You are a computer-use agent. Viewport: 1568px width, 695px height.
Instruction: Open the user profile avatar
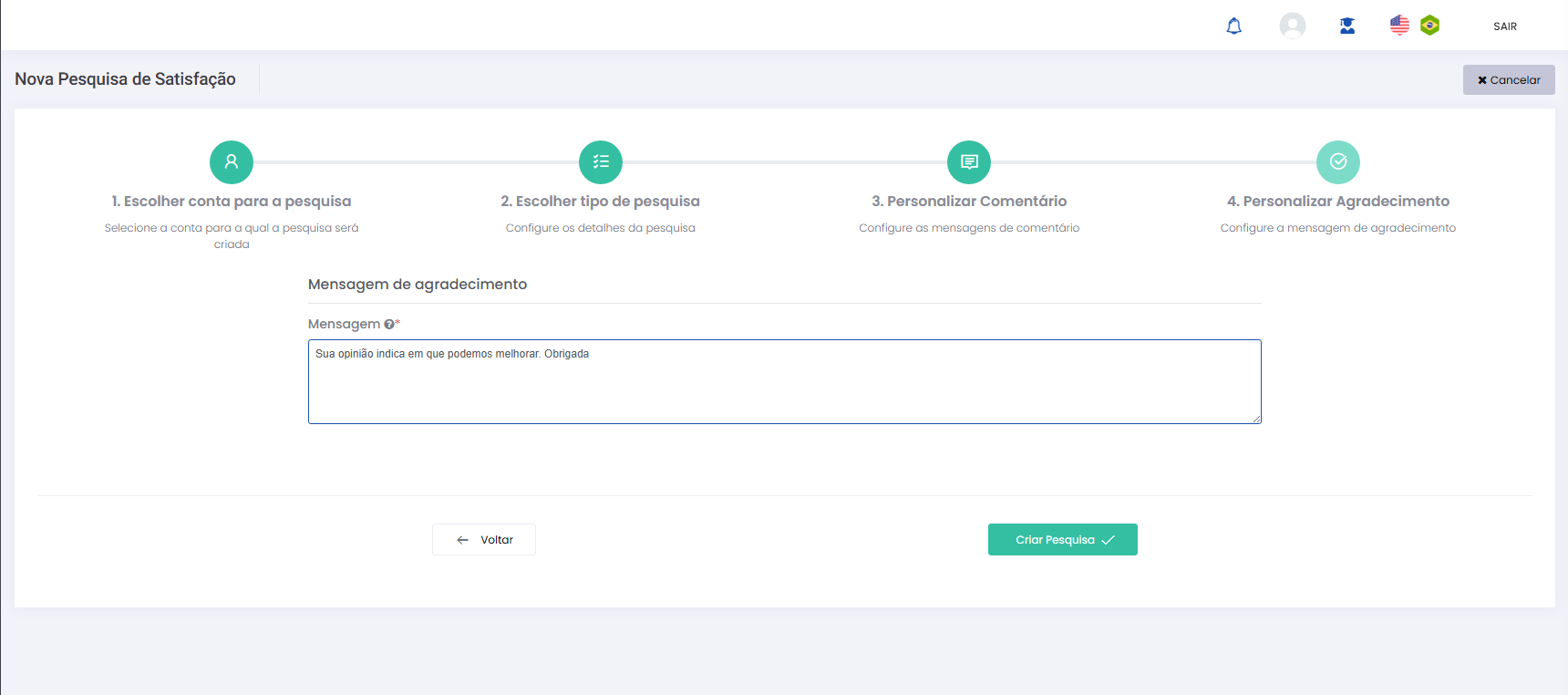click(1292, 26)
